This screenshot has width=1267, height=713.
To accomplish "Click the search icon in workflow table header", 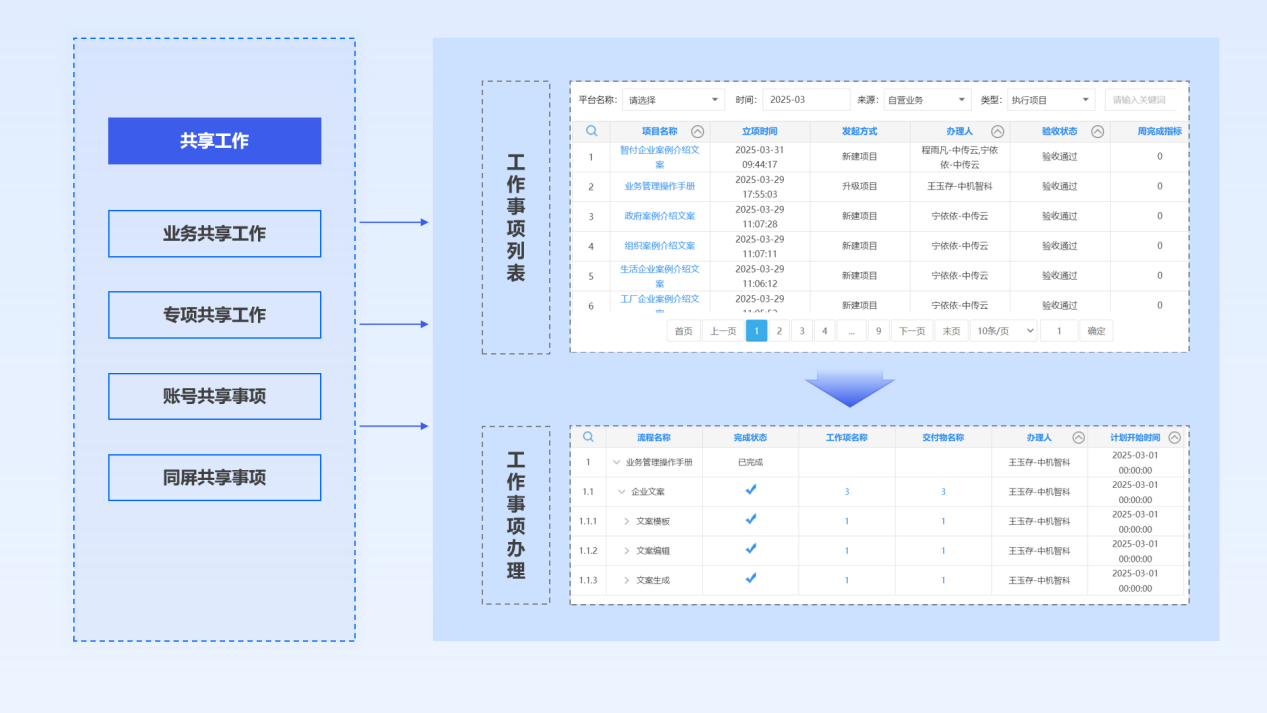I will 588,437.
